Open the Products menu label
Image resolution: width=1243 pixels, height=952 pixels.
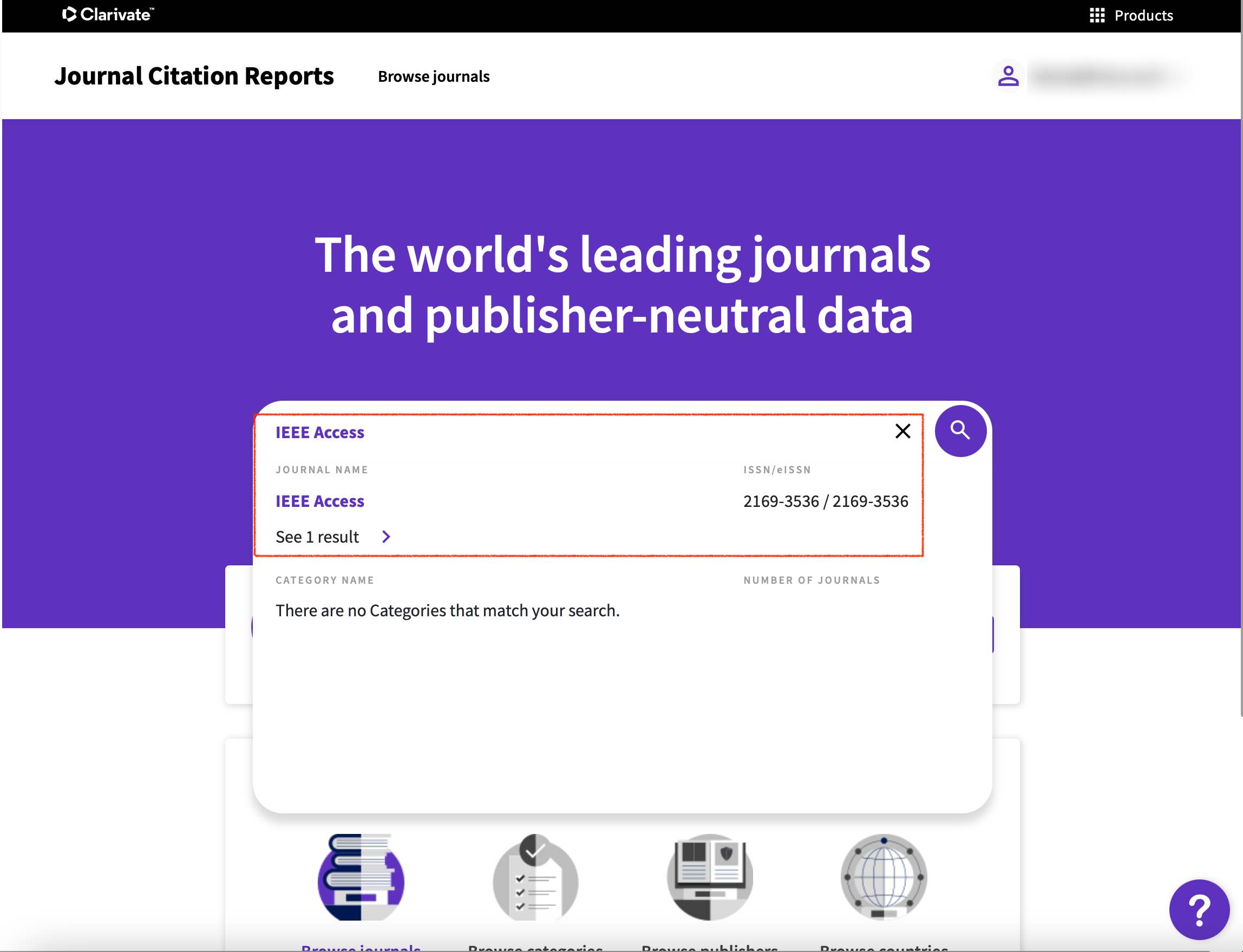click(1143, 15)
